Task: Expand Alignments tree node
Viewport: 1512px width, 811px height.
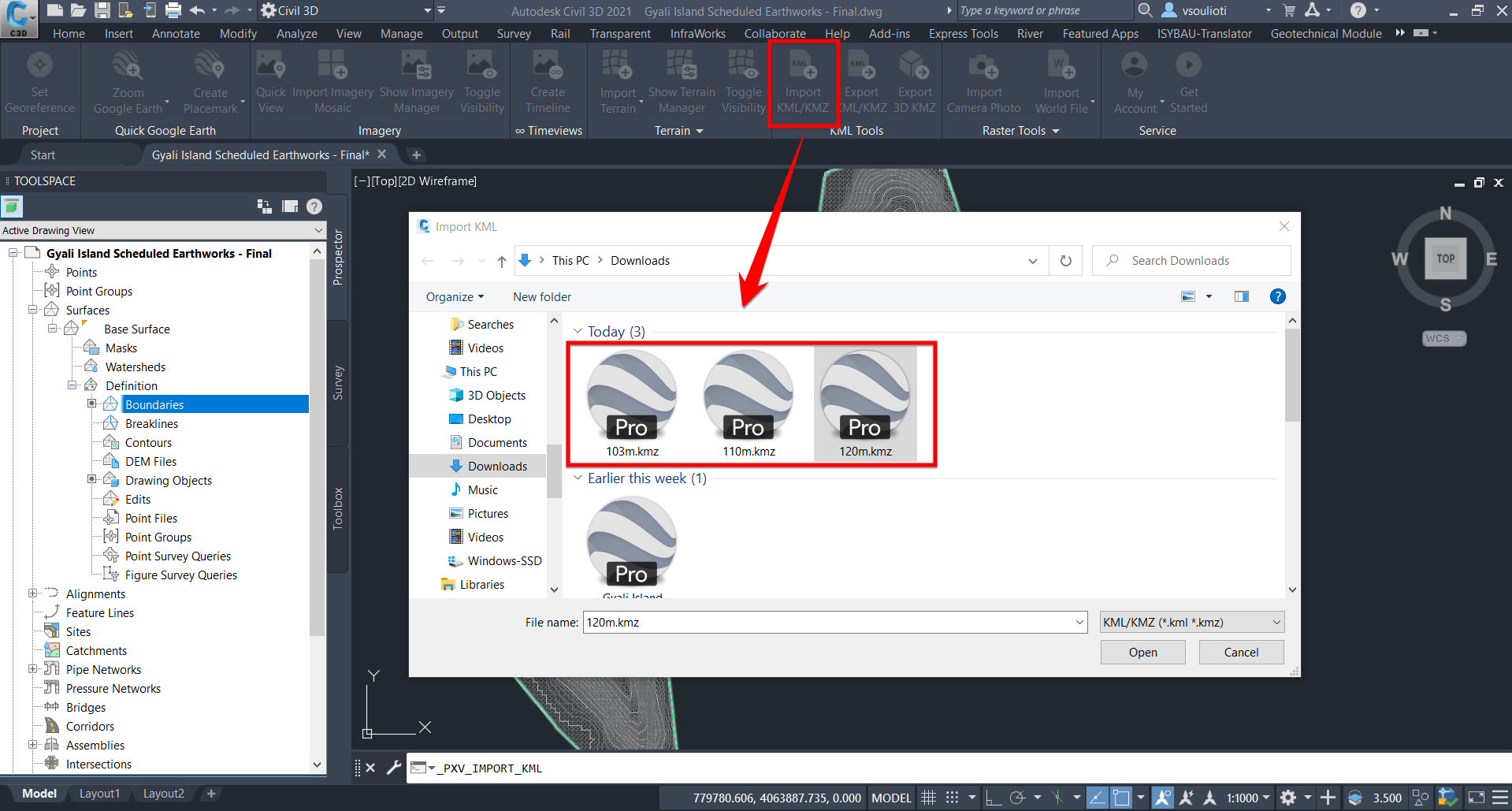Action: tap(32, 593)
